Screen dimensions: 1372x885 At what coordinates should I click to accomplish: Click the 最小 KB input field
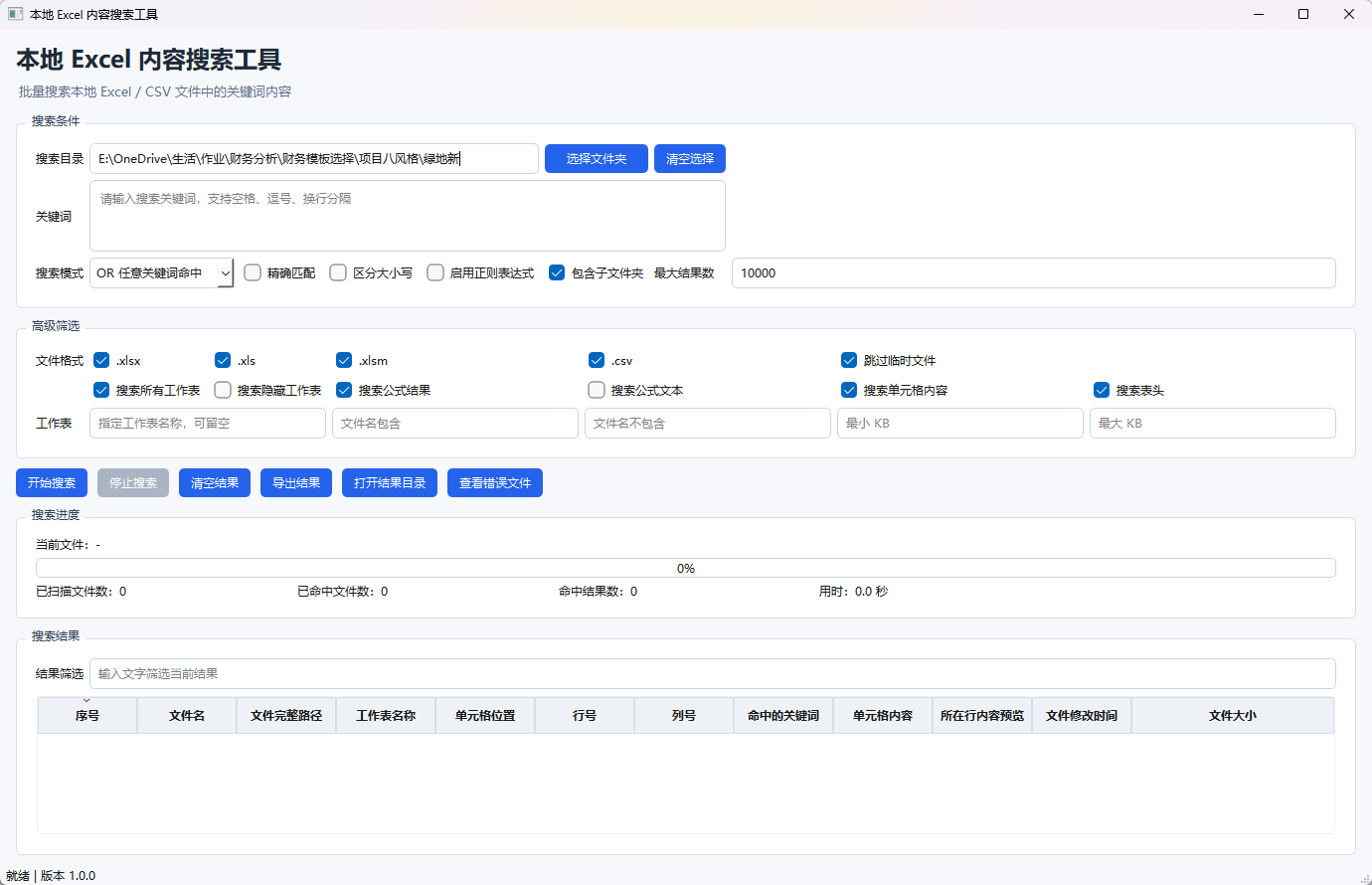click(960, 423)
